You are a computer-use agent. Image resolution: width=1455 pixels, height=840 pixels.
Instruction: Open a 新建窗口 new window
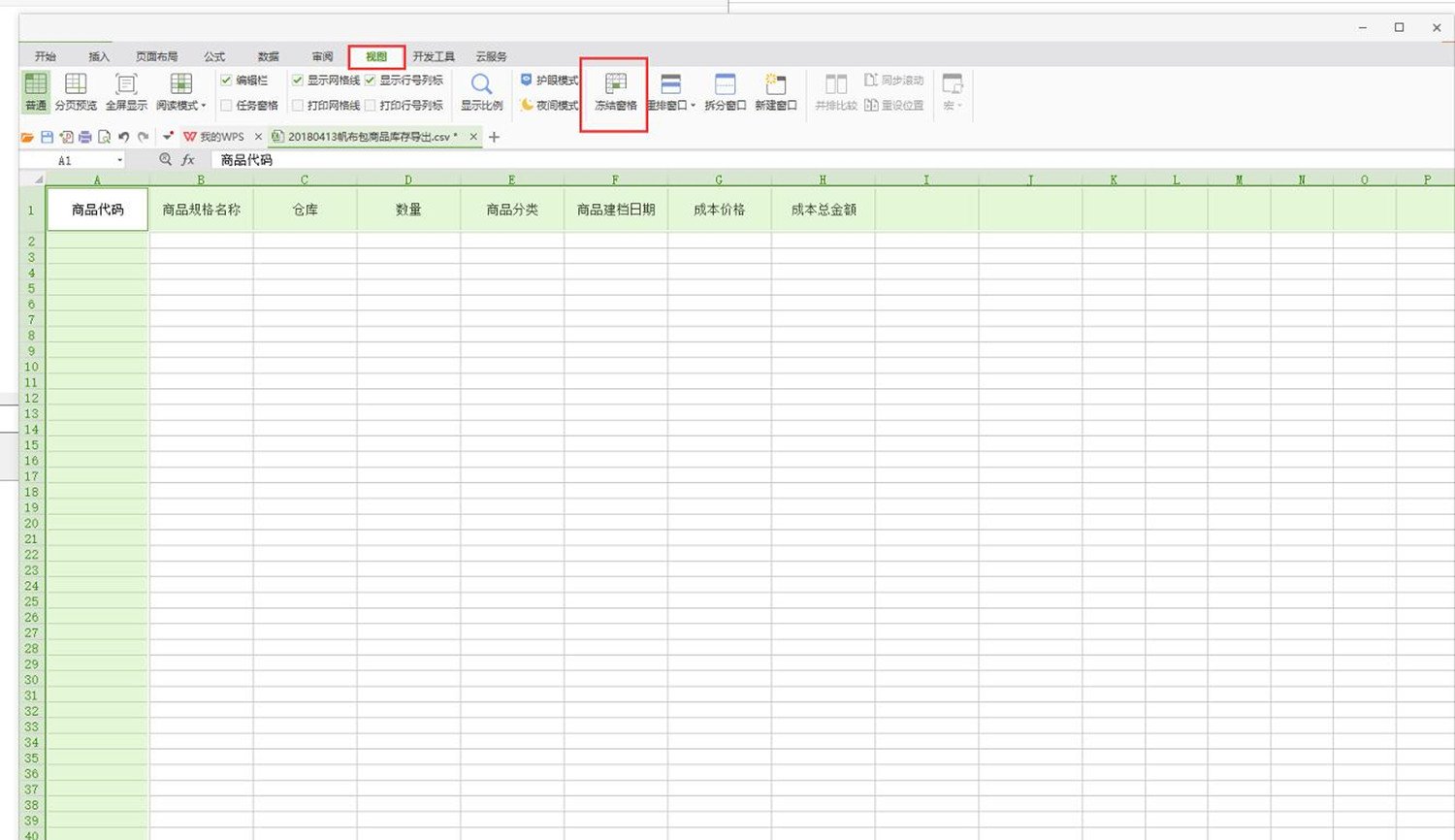click(775, 85)
